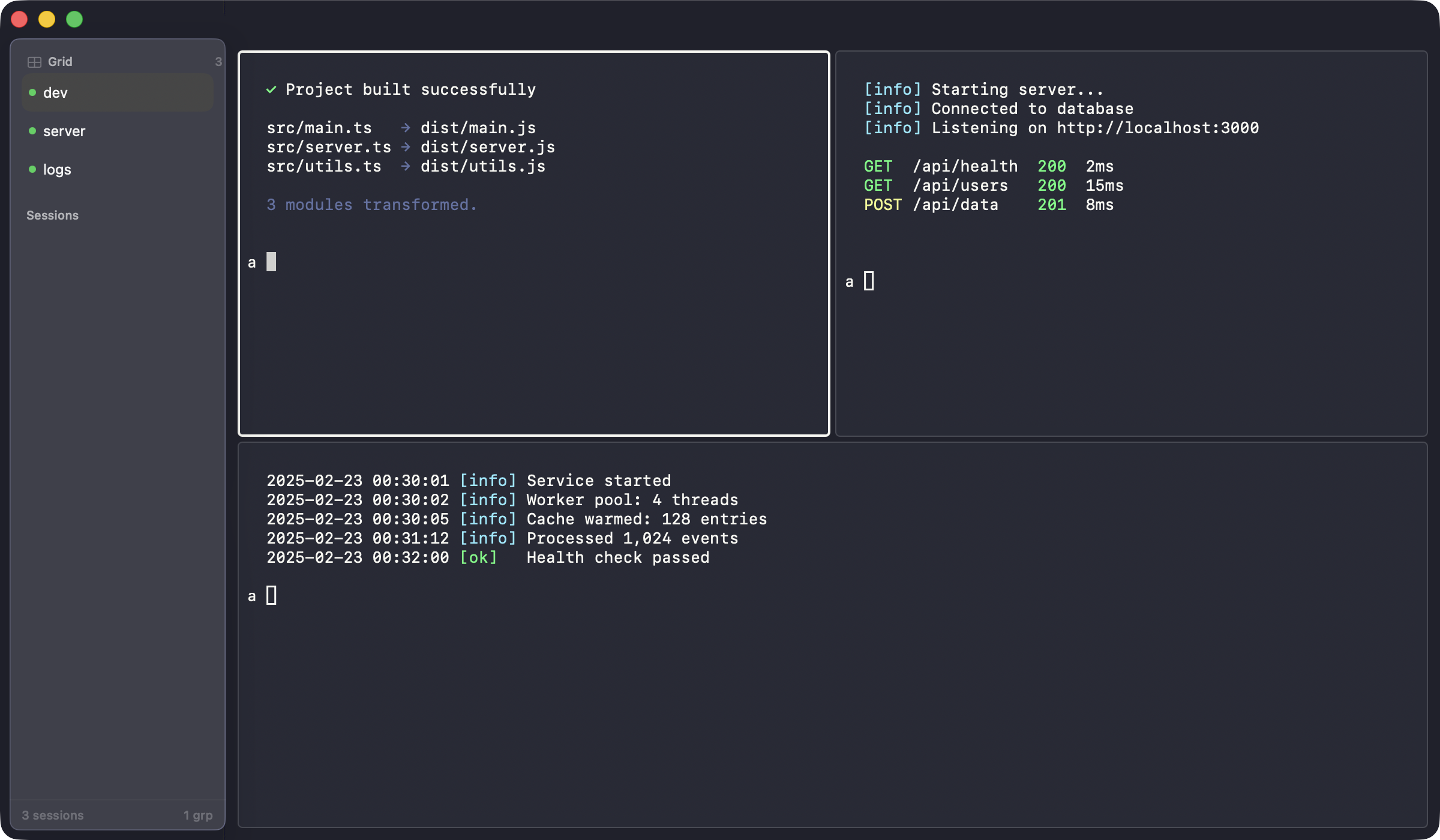Click 'Connected to database' log line
1440x840 pixels.
click(1032, 109)
